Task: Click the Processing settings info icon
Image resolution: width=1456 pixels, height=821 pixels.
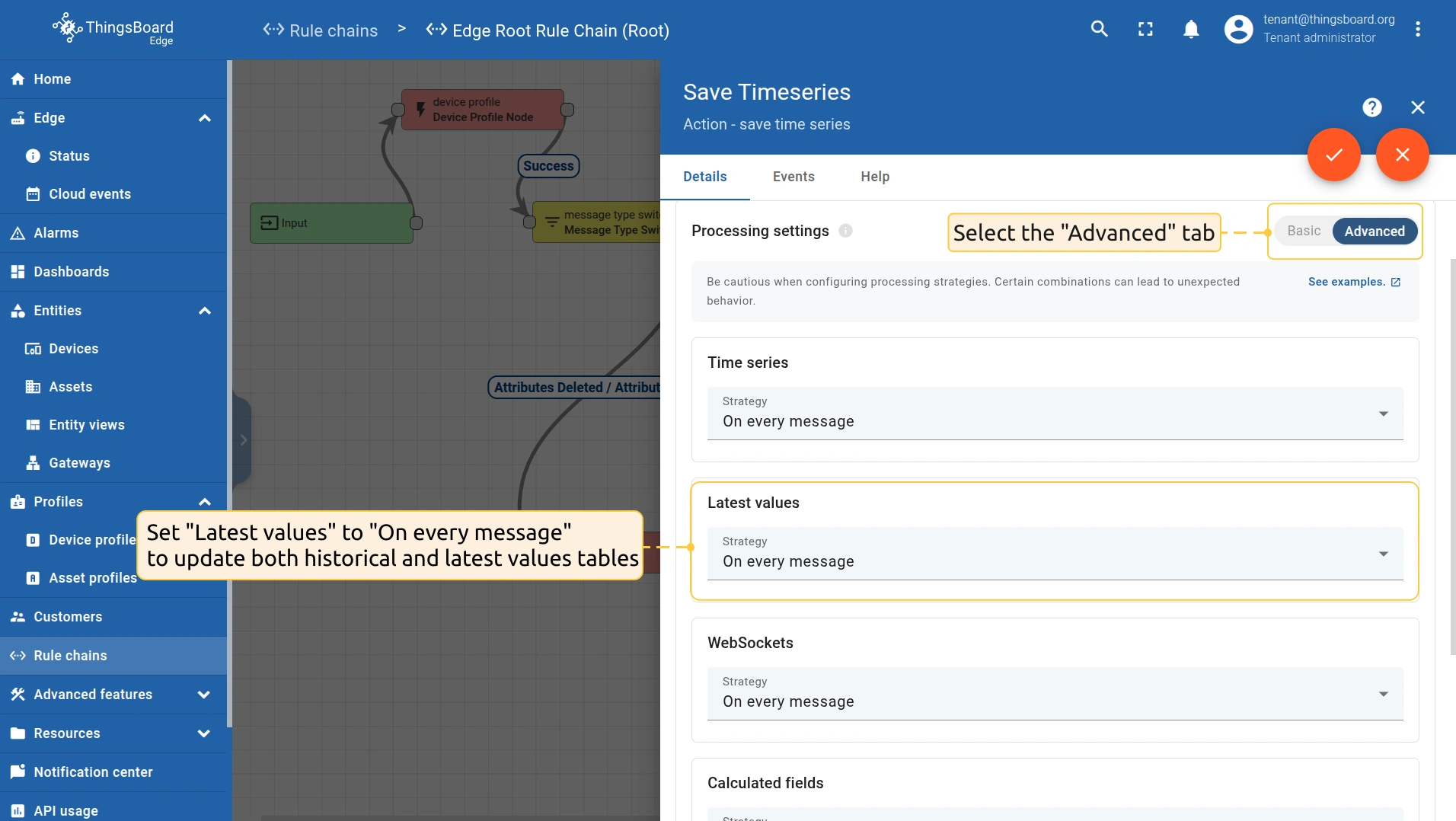Action: pos(845,231)
